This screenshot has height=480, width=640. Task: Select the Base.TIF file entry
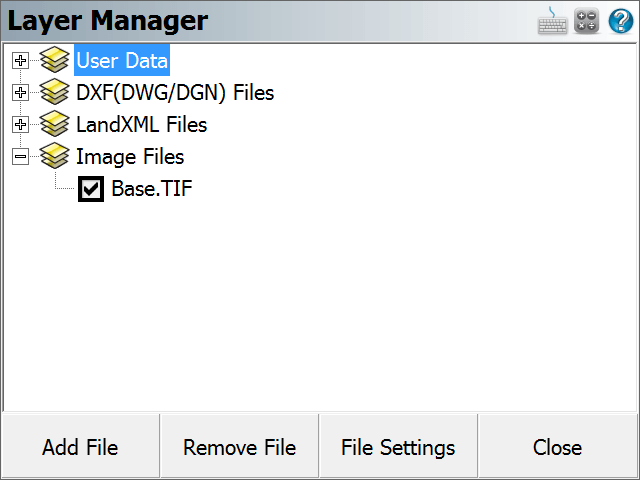[x=152, y=188]
